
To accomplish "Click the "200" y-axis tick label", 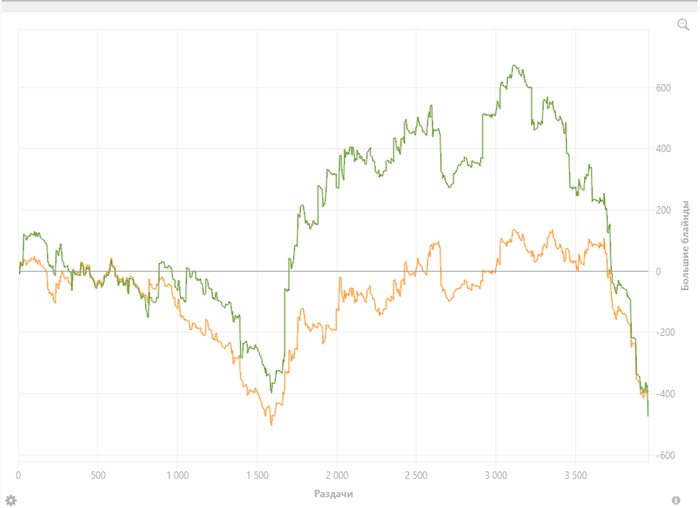I will [x=663, y=210].
